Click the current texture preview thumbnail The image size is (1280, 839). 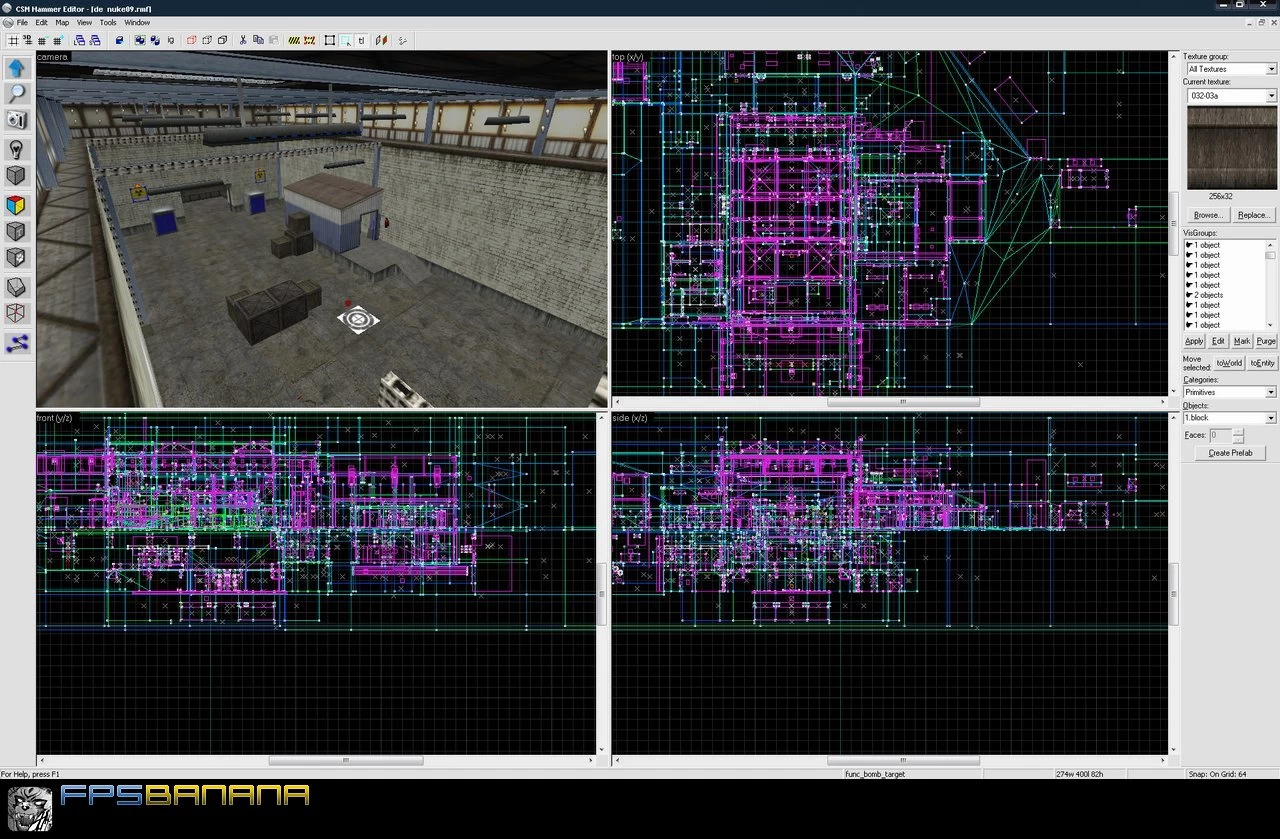point(1231,148)
